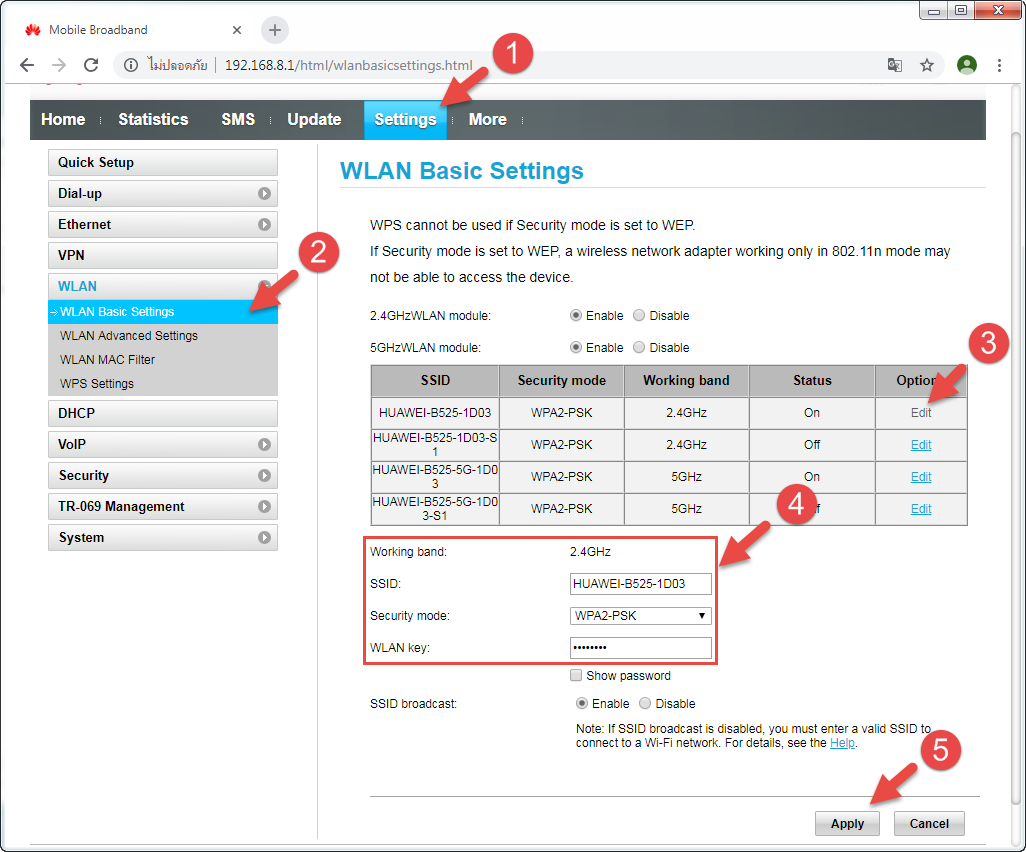Open the Statistics tab
The image size is (1026, 852).
153,120
